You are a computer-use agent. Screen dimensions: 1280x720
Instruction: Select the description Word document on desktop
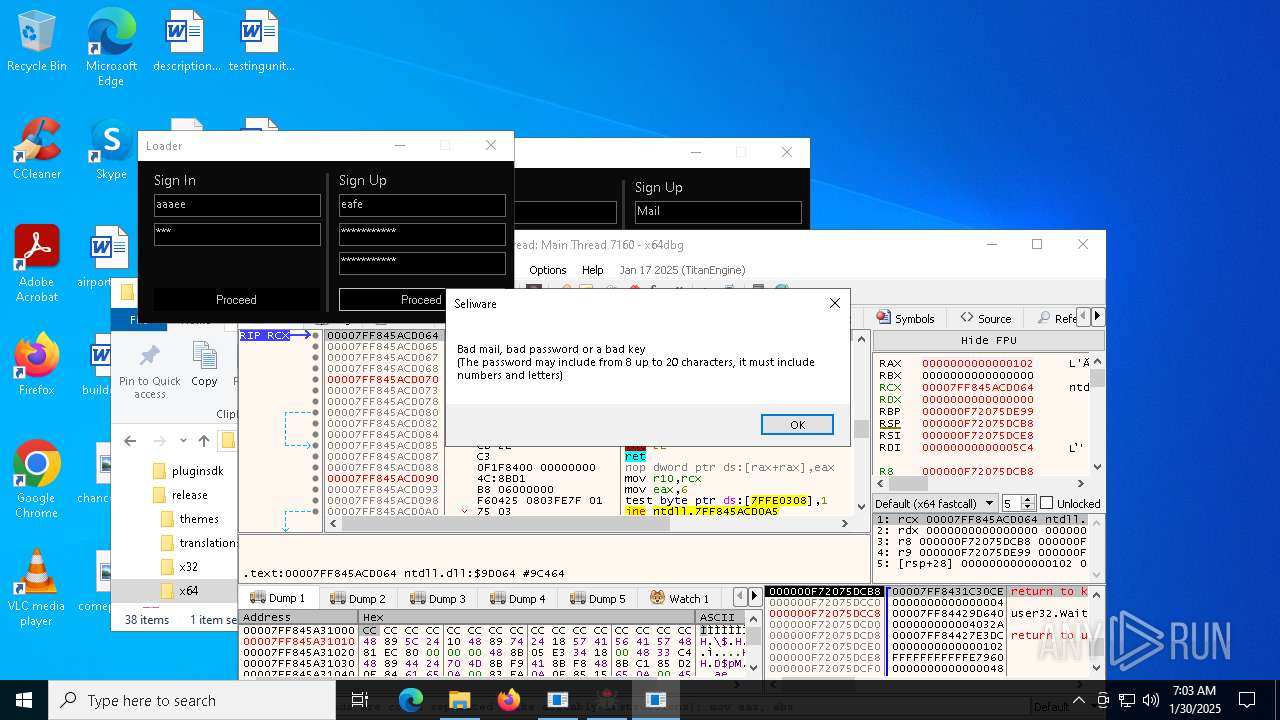[x=186, y=42]
